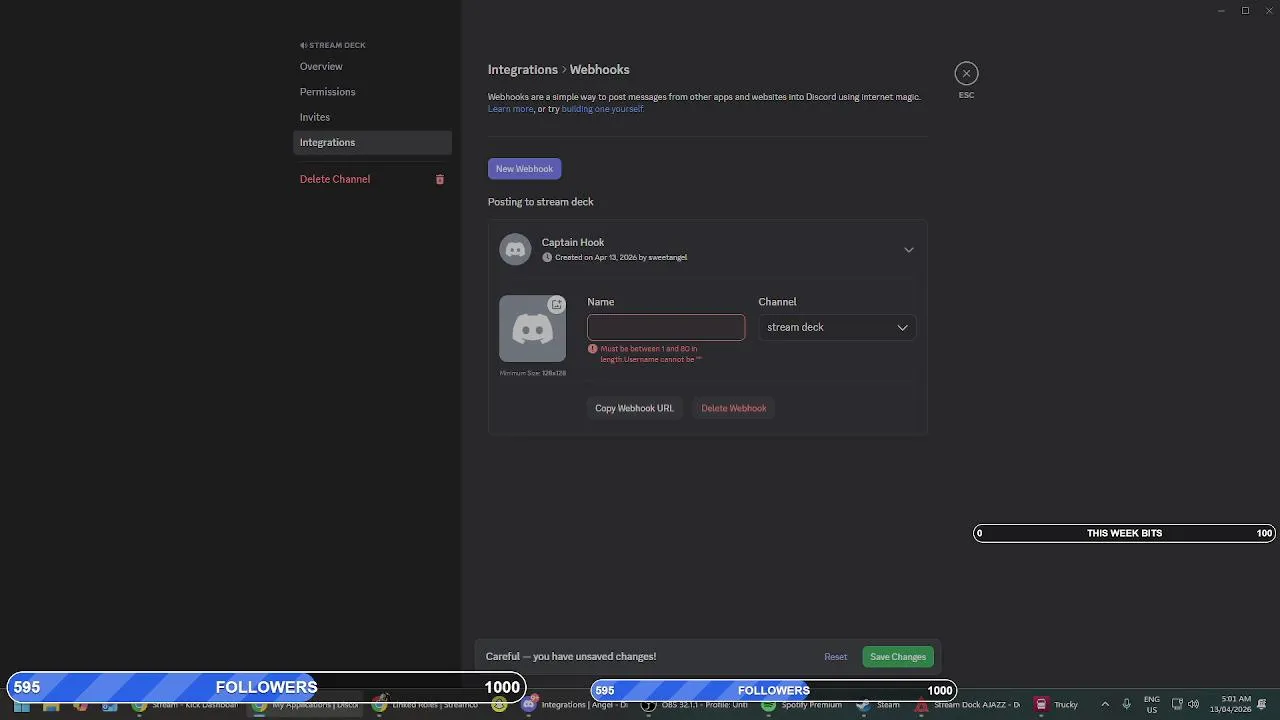
Task: Show hidden system tray icons
Action: coord(1105,705)
